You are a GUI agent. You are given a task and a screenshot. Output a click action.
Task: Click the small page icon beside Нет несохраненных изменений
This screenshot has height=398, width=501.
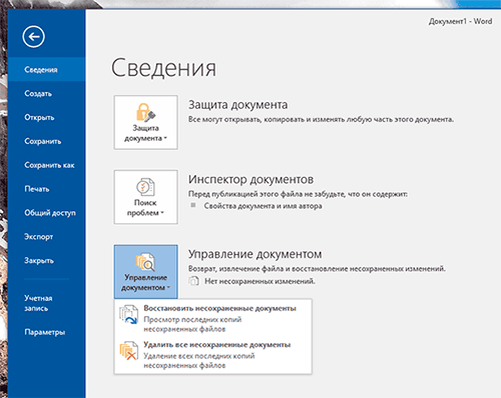tap(194, 281)
